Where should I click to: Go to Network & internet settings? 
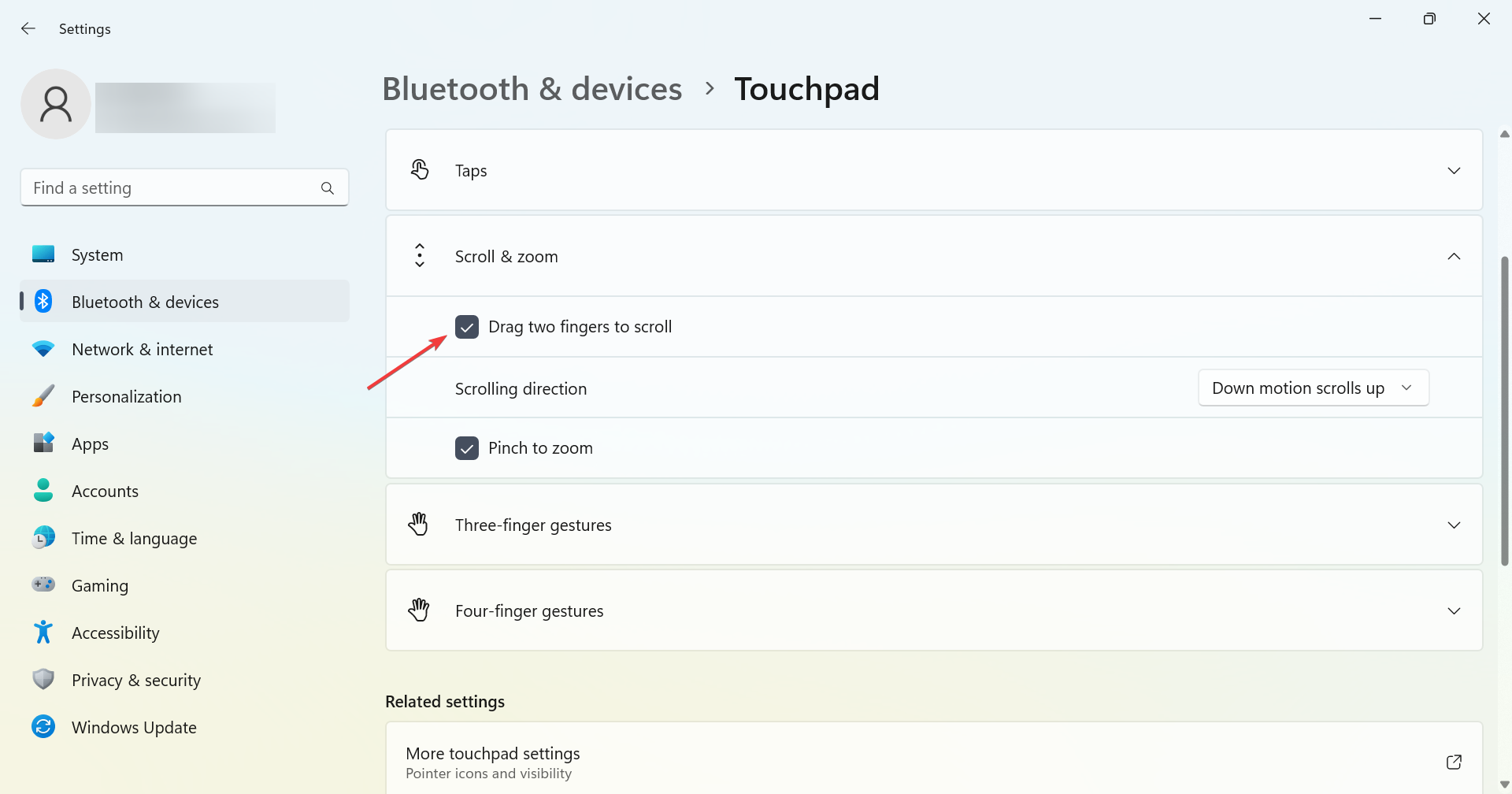142,350
